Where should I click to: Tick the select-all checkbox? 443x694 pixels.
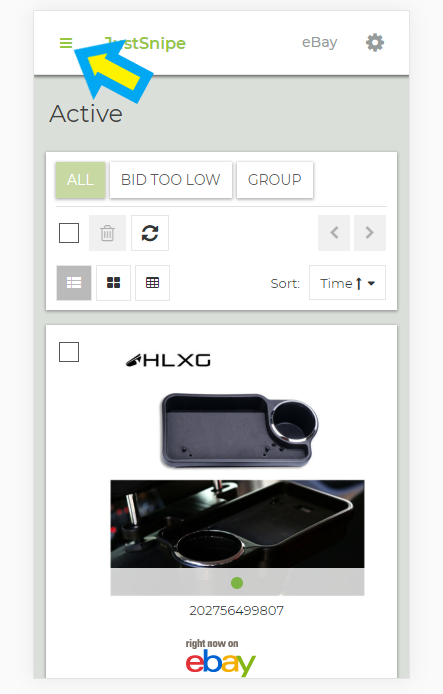tap(69, 233)
